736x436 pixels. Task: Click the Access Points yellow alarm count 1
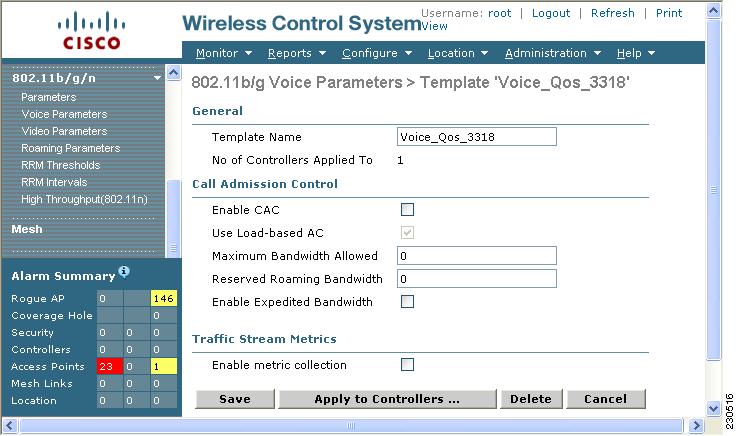[164, 366]
